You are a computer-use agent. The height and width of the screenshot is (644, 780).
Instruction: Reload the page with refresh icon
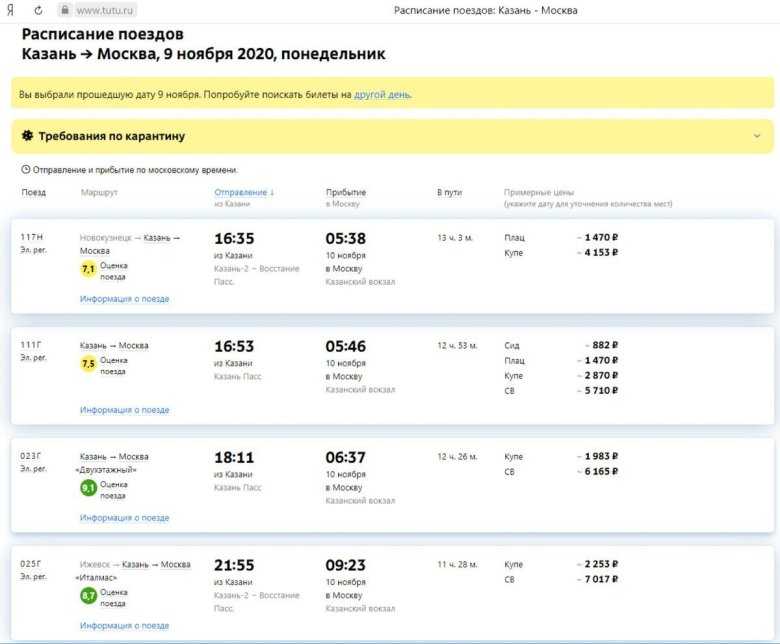pos(38,10)
